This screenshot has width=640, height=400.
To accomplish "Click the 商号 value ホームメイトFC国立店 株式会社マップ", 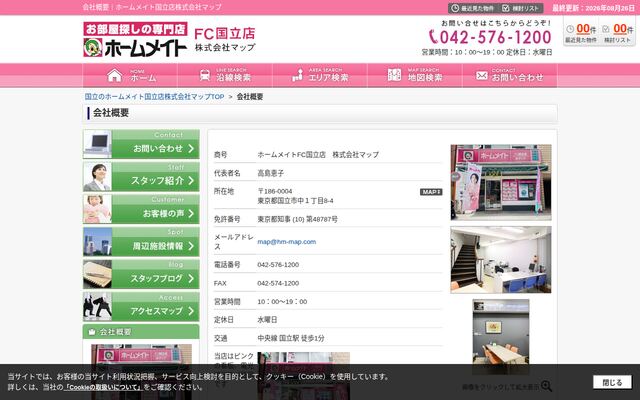I will pyautogui.click(x=318, y=155).
